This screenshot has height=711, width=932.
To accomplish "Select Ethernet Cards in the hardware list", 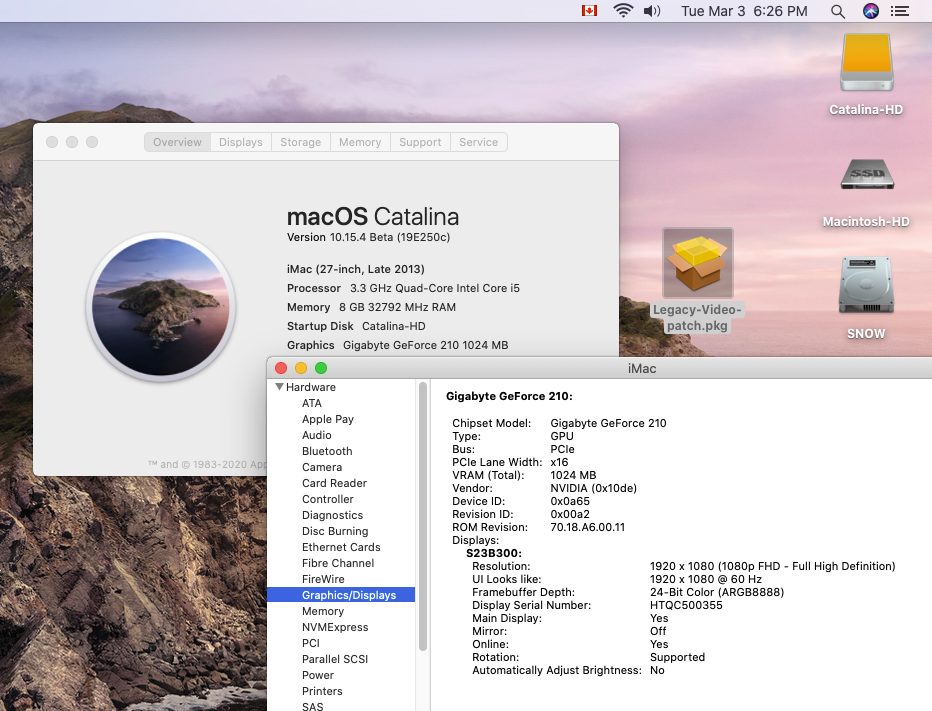I will 341,548.
